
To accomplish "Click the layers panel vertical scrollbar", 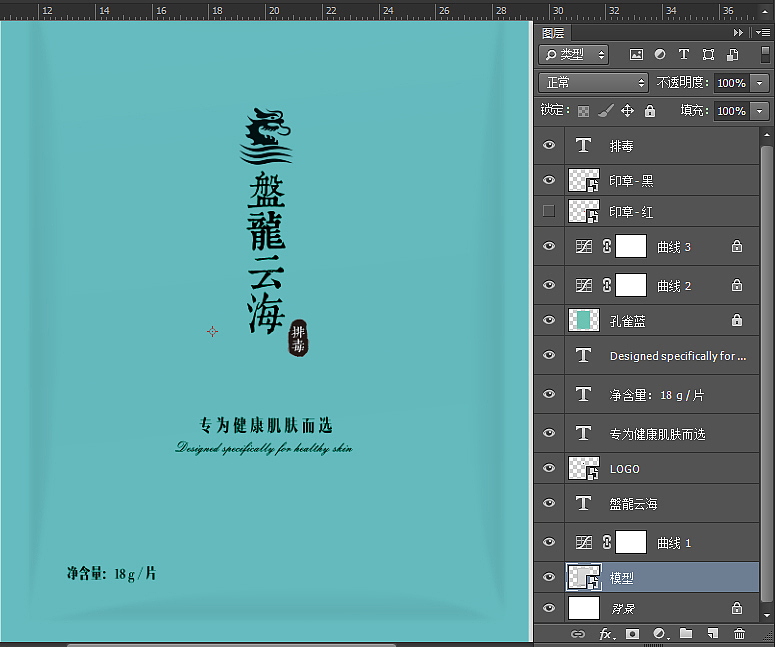I will click(766, 373).
